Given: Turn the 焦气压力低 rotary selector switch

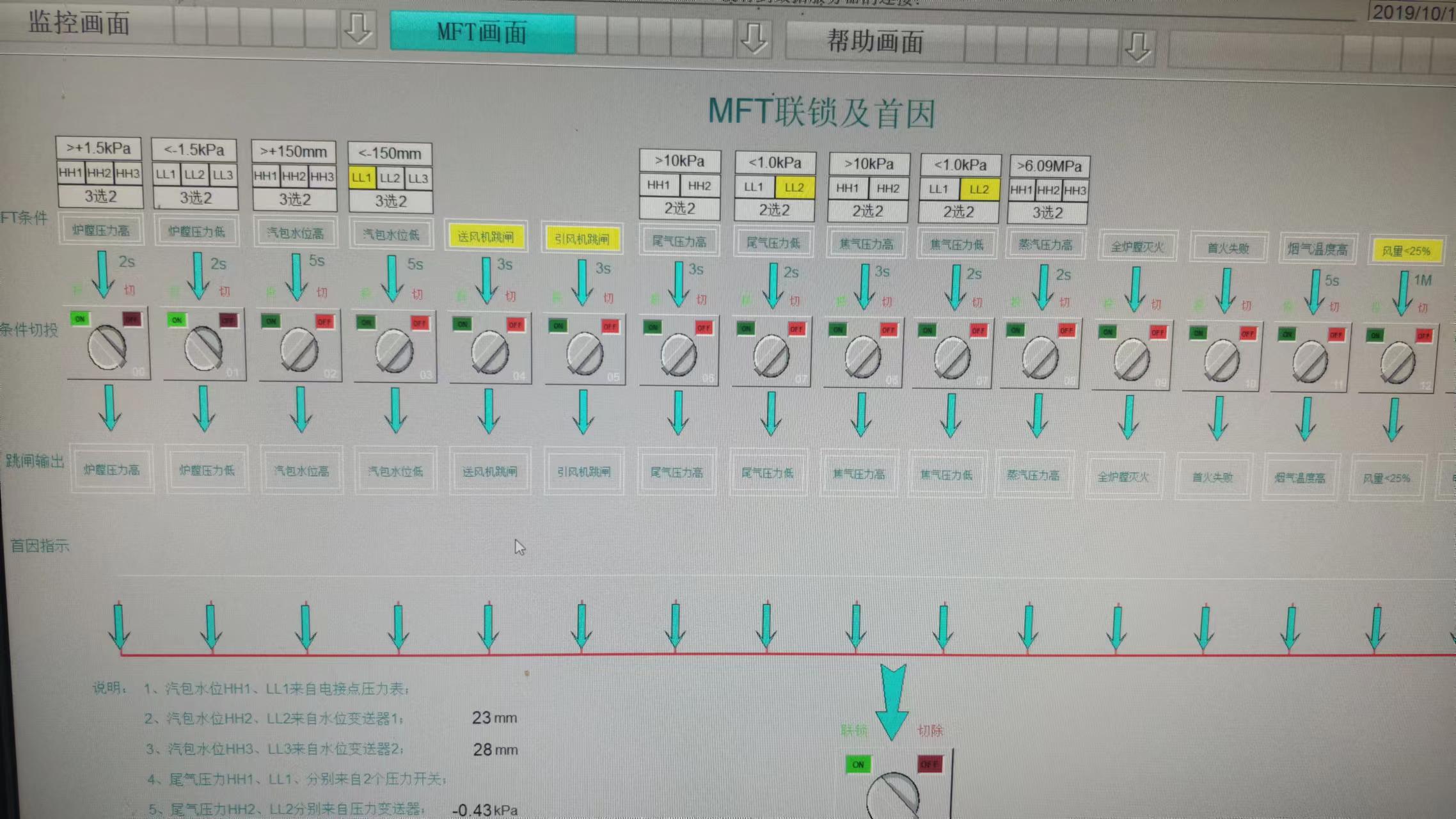Looking at the screenshot, I should pos(952,359).
